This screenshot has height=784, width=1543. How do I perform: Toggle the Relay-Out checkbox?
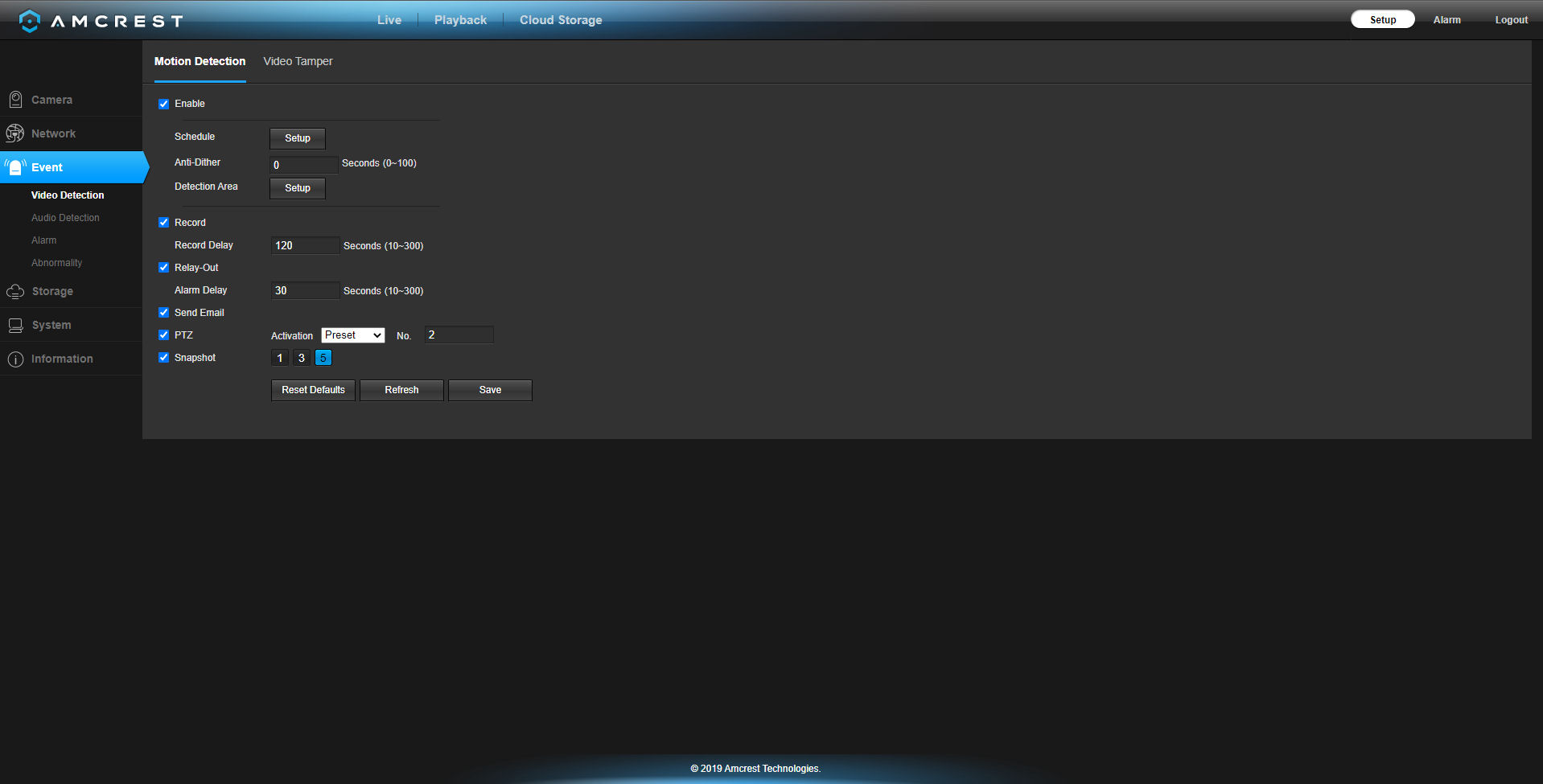click(163, 268)
